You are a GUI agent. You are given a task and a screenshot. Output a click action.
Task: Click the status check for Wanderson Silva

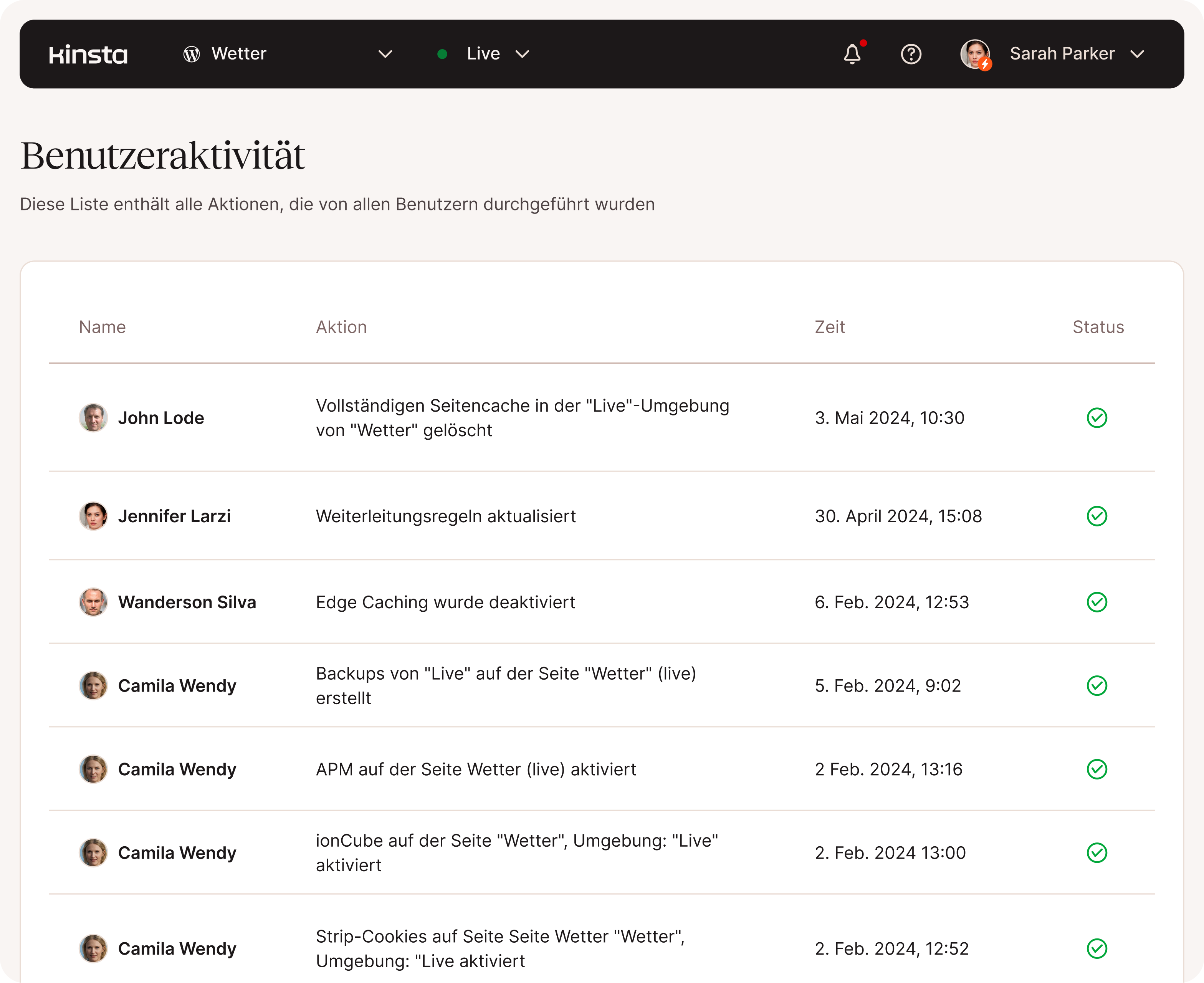coord(1096,602)
